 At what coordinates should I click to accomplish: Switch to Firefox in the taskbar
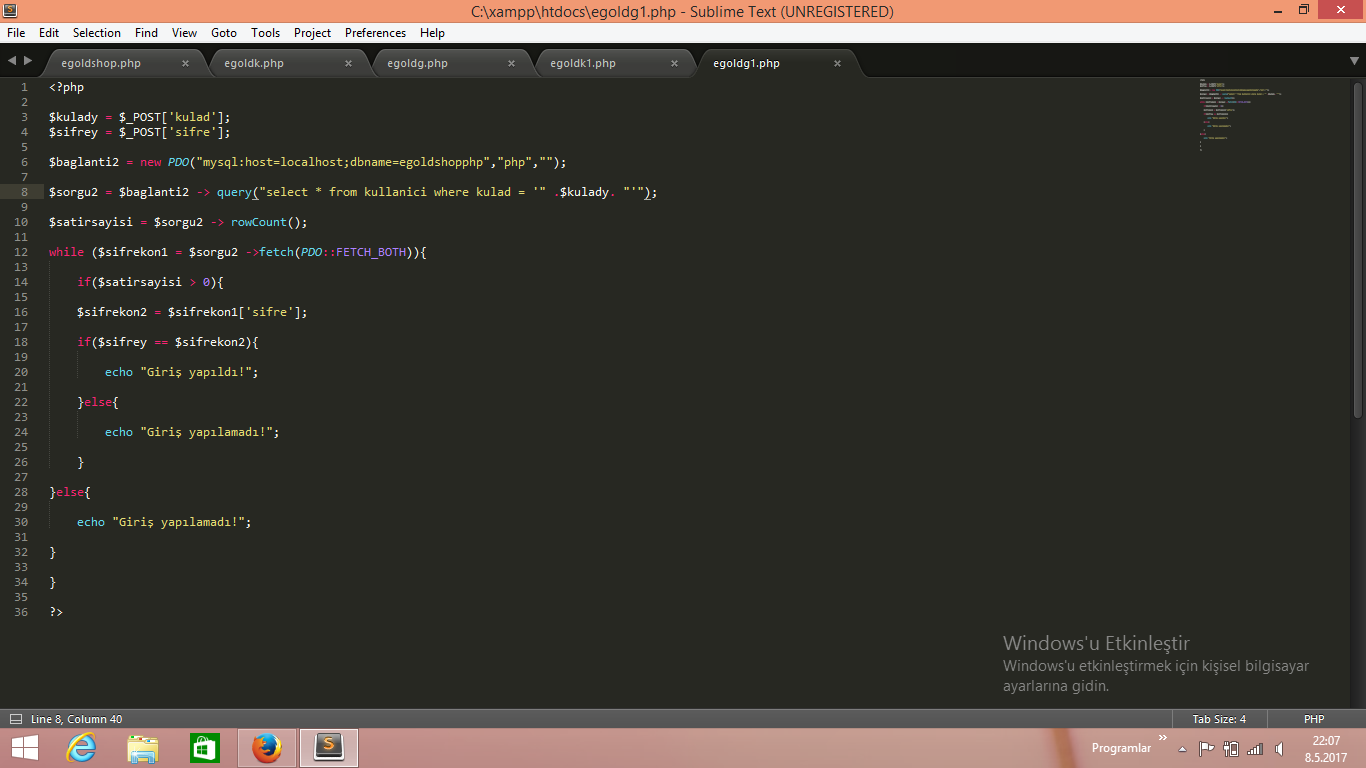pyautogui.click(x=266, y=748)
